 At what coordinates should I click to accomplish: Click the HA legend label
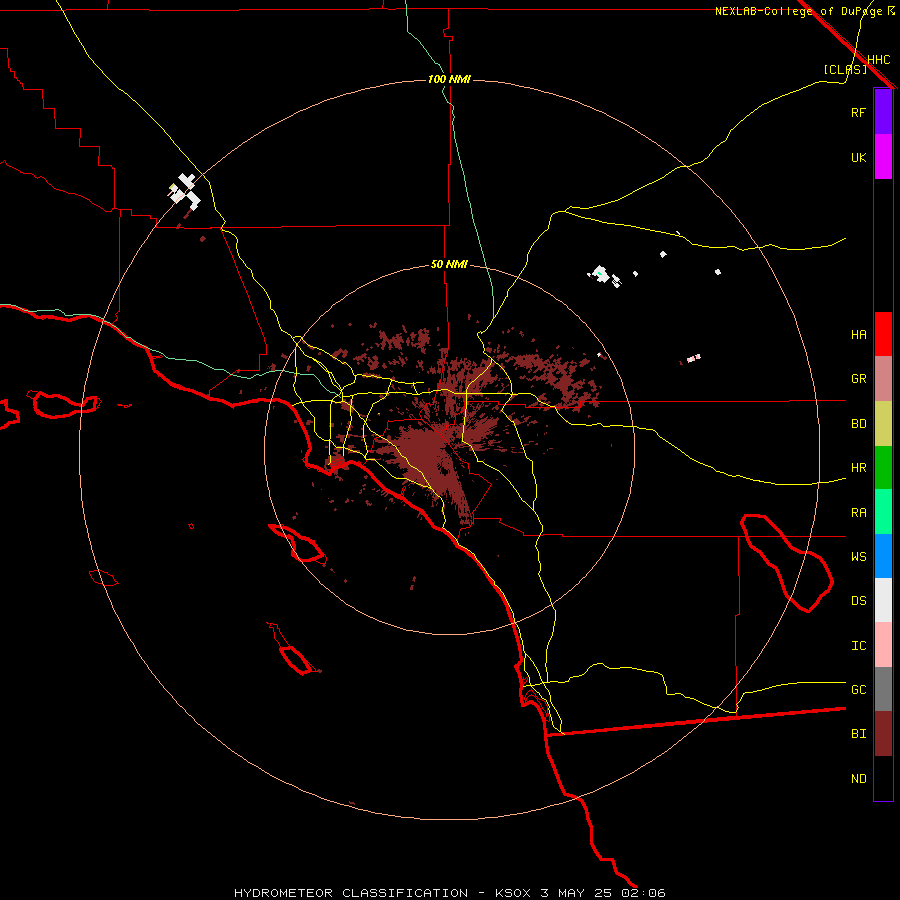tap(858, 334)
